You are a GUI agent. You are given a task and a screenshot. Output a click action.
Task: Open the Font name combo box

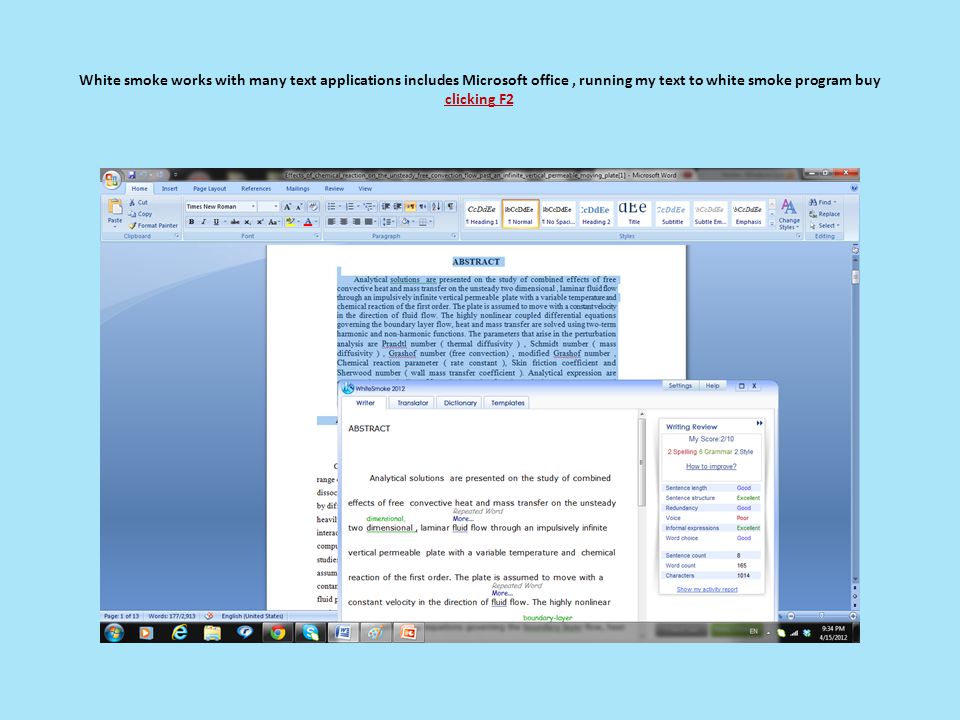tap(220, 207)
